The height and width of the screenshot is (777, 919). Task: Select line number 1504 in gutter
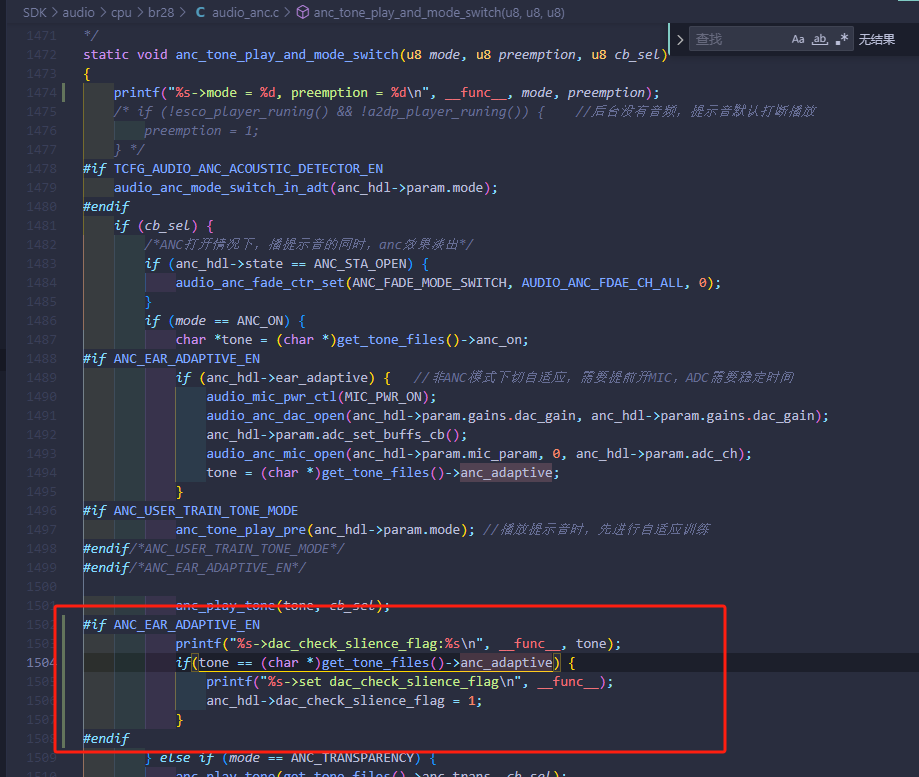(x=42, y=663)
